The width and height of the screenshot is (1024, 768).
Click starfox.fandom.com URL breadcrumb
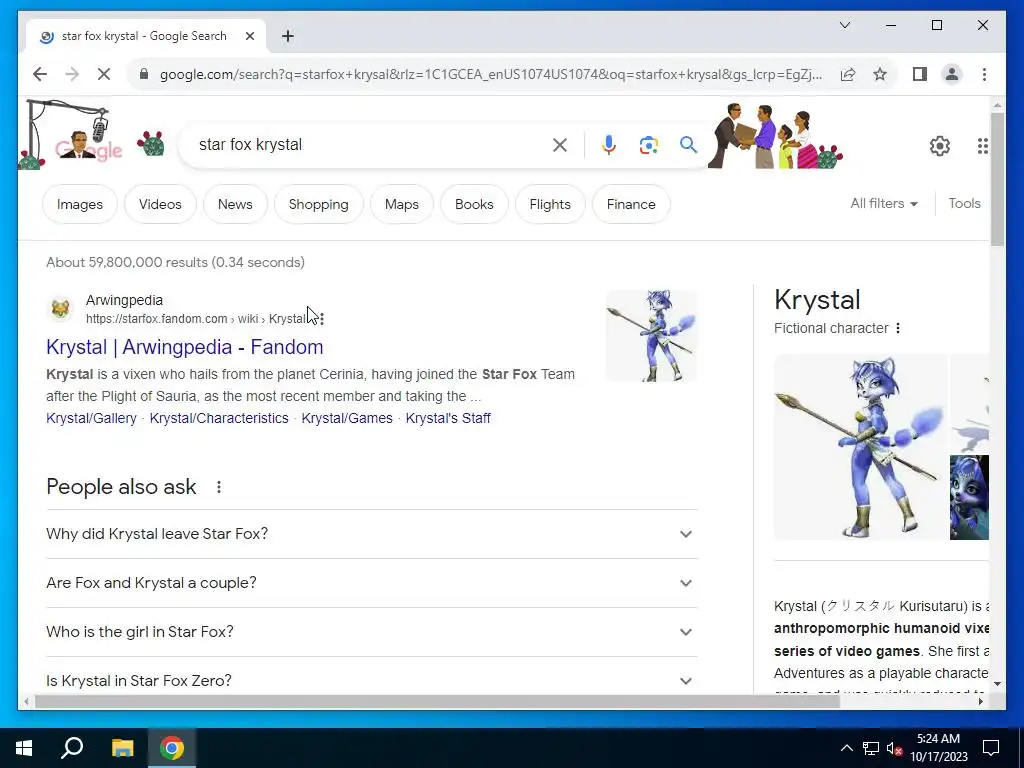(195, 319)
